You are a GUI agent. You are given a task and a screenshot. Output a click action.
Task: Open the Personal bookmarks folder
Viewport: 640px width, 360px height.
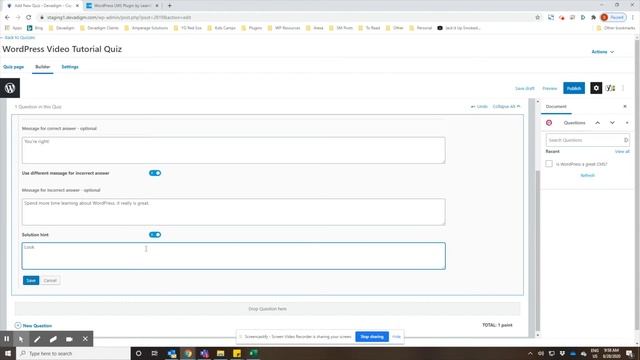coord(420,28)
